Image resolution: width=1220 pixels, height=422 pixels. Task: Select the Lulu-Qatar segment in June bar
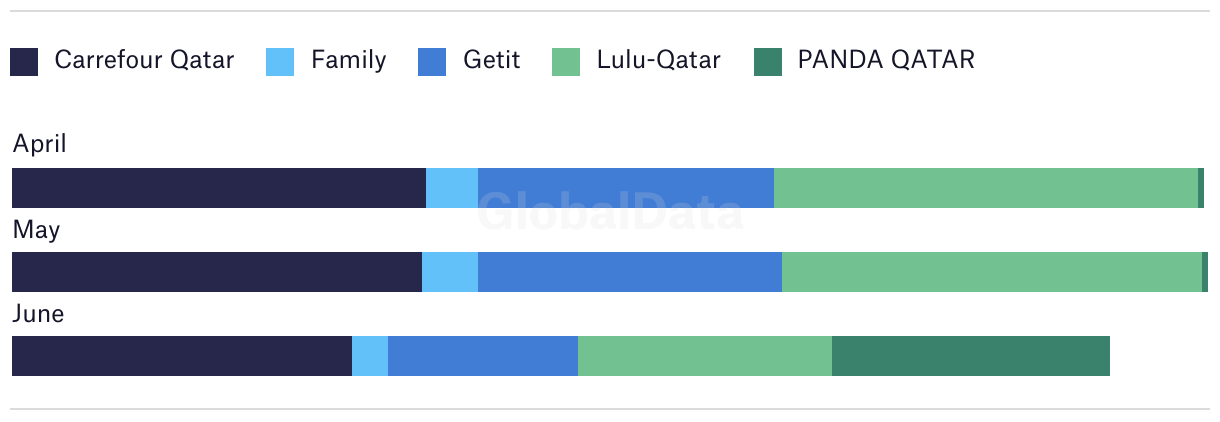pyautogui.click(x=705, y=356)
